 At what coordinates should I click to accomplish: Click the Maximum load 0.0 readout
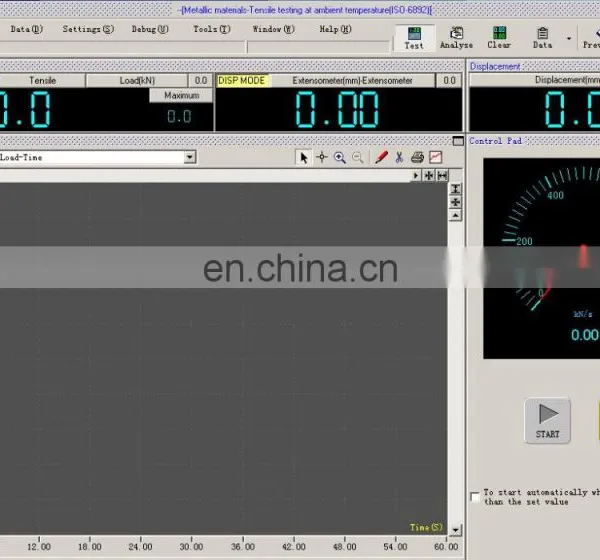[179, 116]
